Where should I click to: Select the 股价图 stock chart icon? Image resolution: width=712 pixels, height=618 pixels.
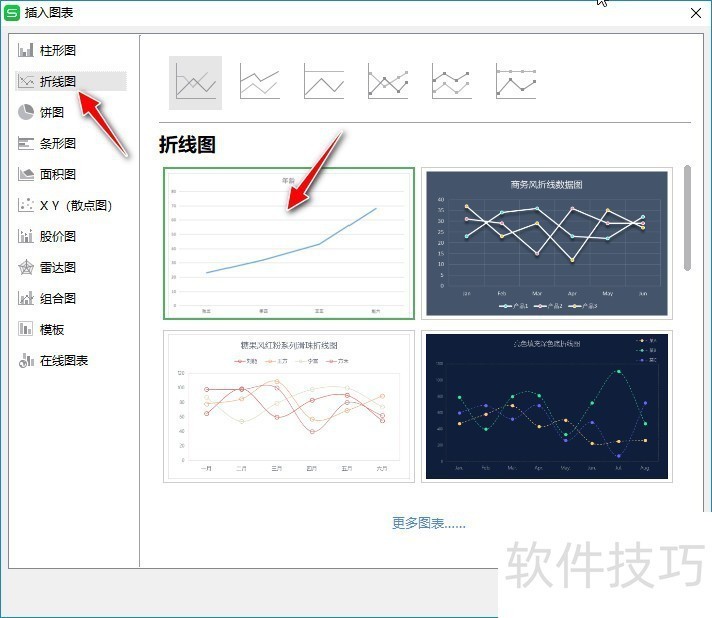[25, 236]
